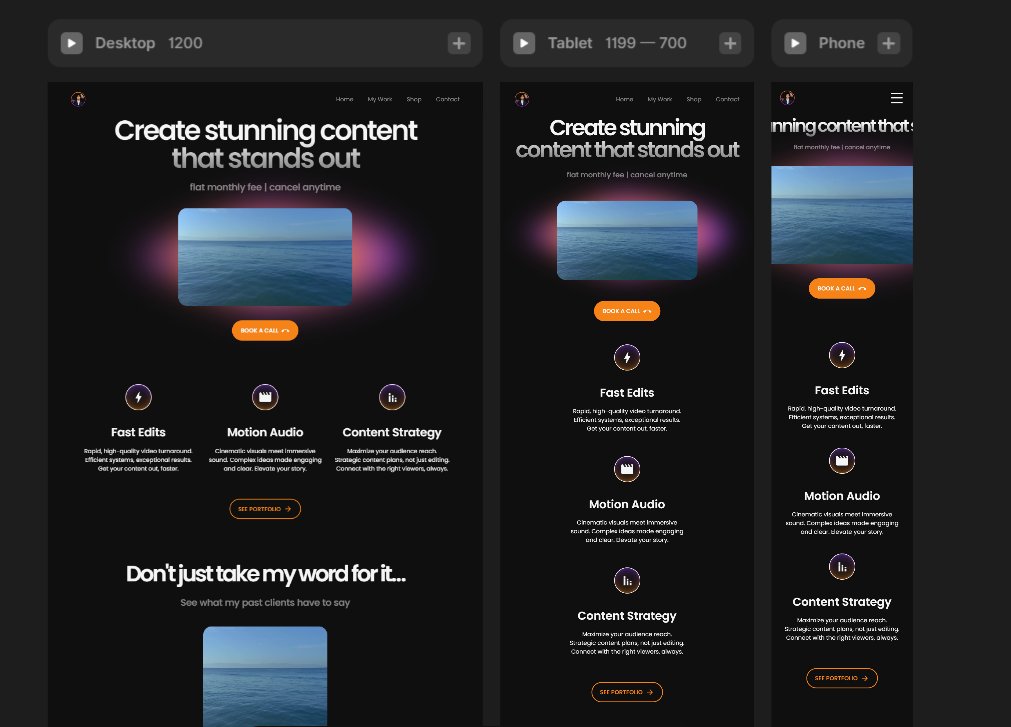Select Motion Audio description paragraph in Tablet
The image size is (1011, 727).
[627, 531]
